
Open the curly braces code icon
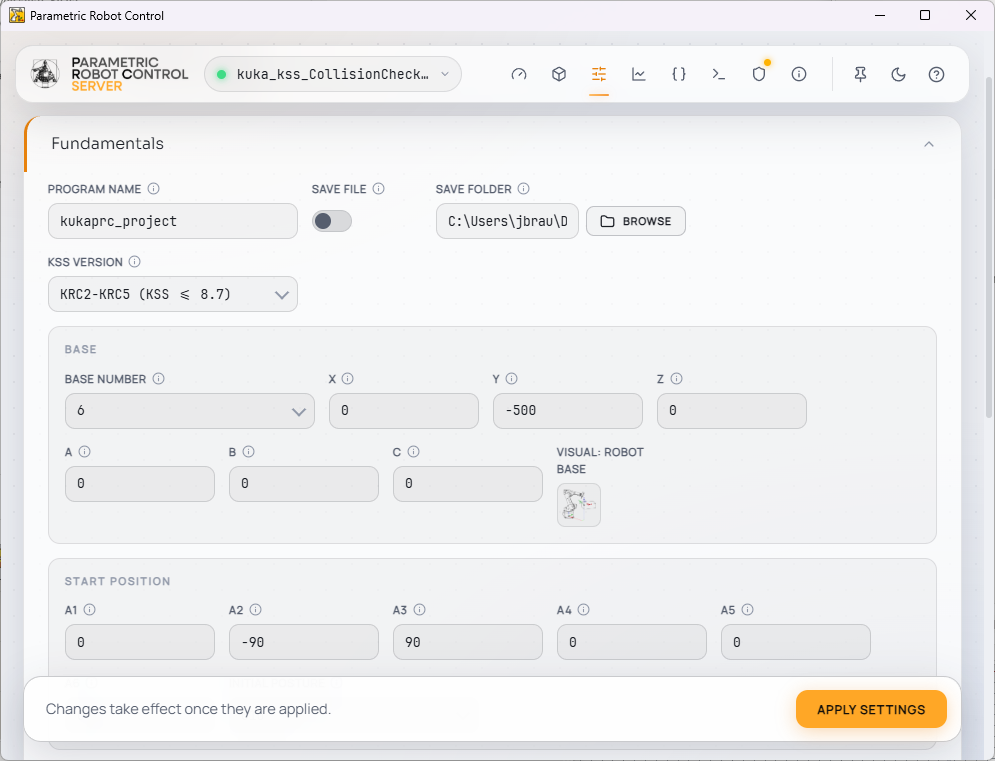pos(678,74)
